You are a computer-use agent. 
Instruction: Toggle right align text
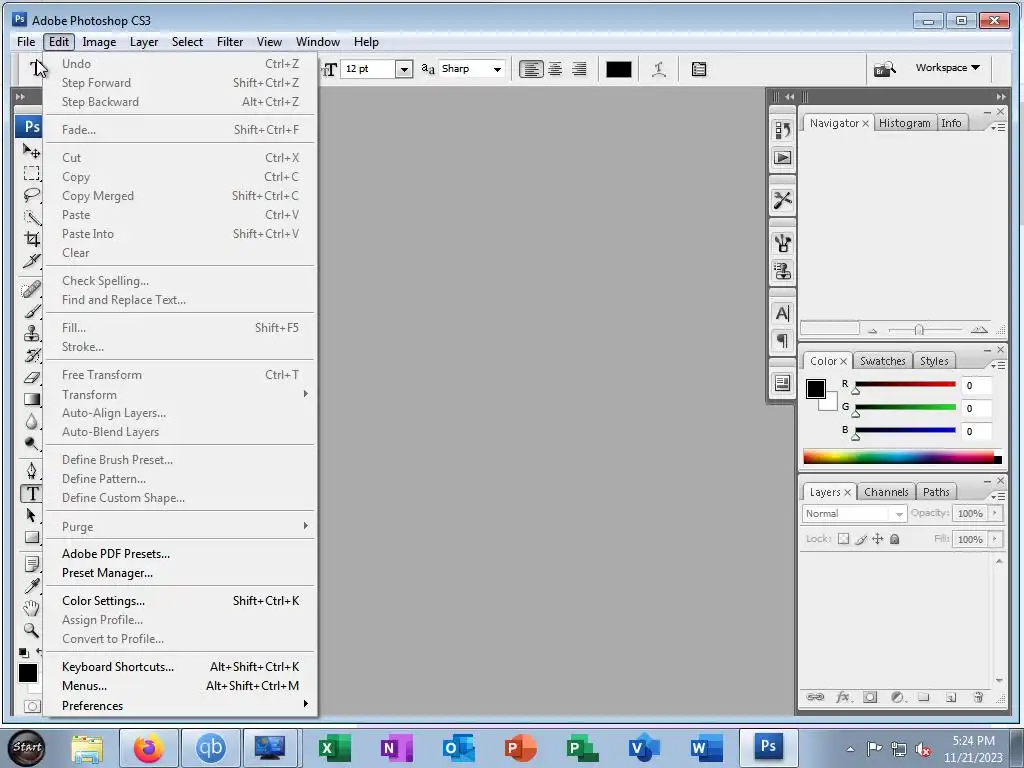[579, 69]
